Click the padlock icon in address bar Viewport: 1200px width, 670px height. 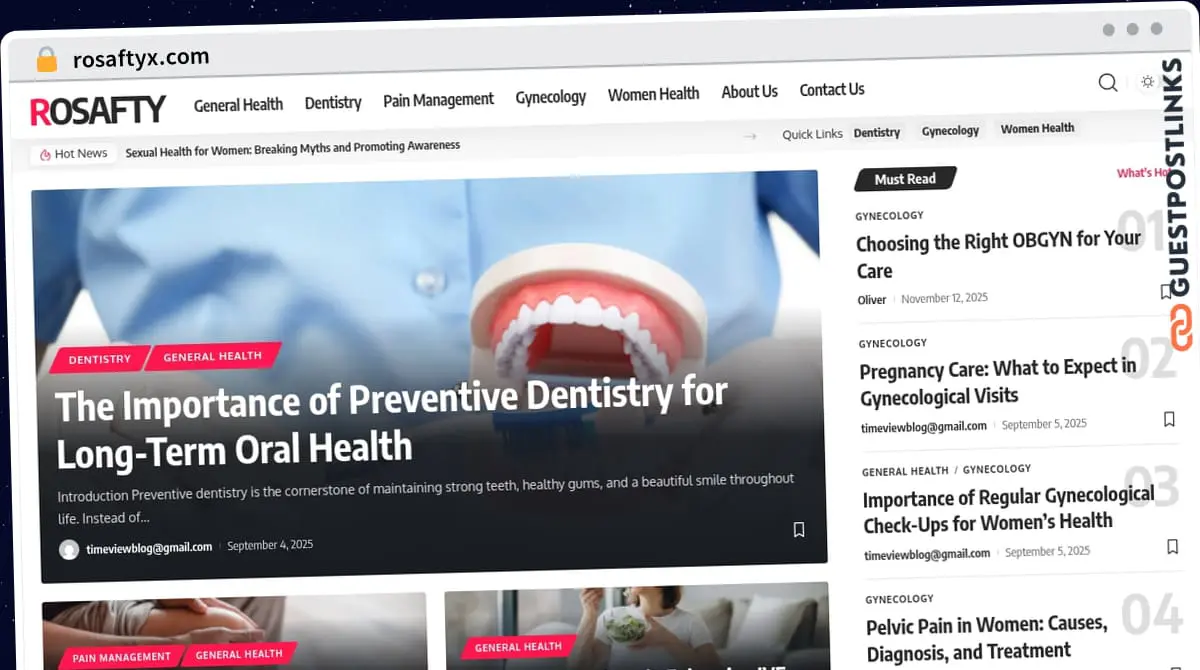(x=46, y=60)
